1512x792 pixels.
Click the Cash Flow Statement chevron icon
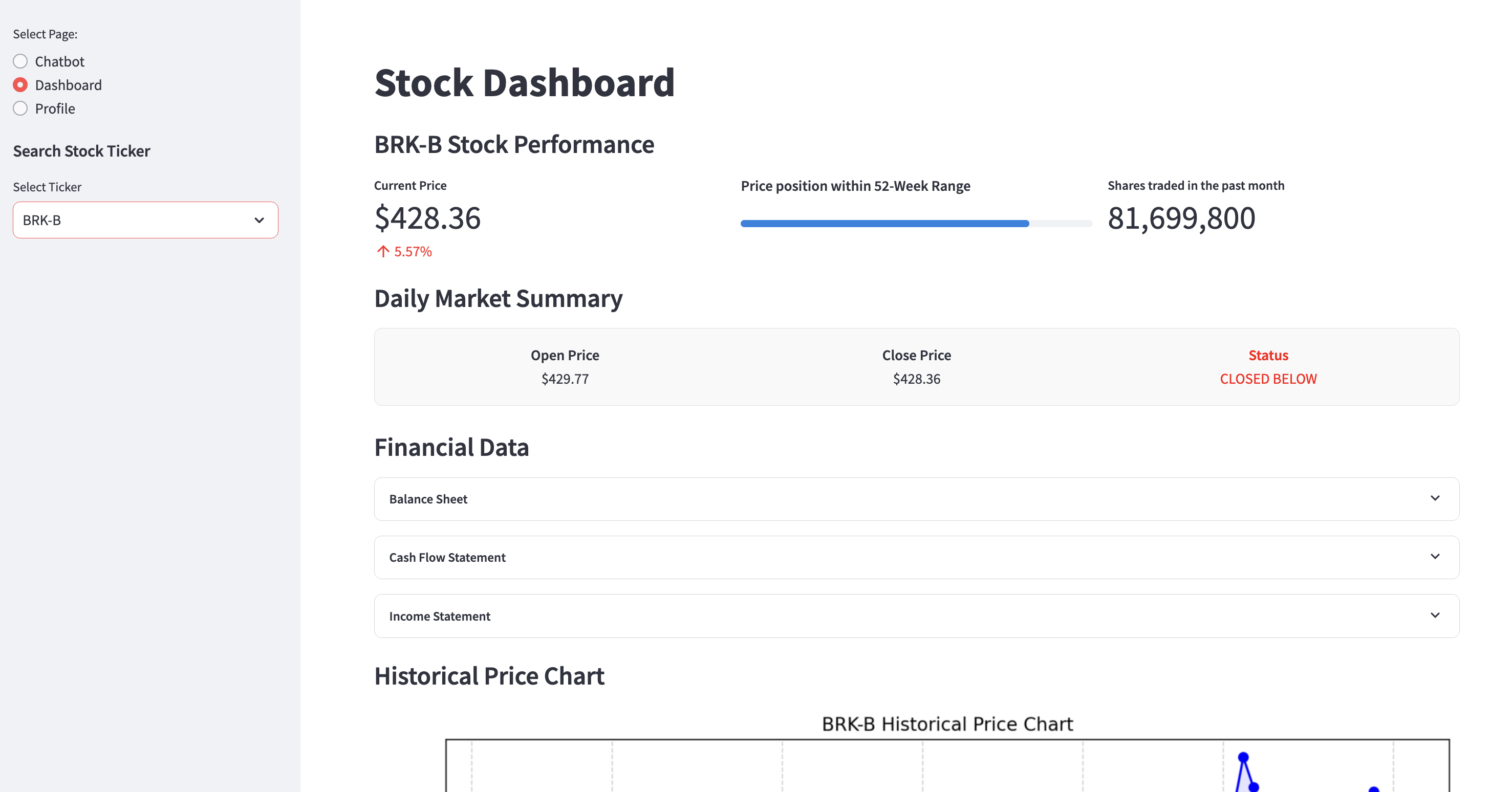pyautogui.click(x=1435, y=556)
